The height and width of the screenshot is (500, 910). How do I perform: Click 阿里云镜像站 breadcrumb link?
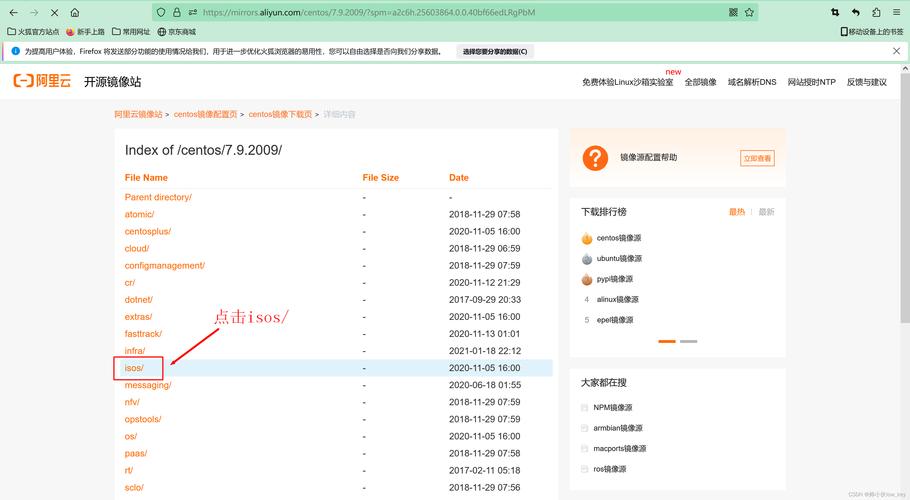tap(138, 114)
